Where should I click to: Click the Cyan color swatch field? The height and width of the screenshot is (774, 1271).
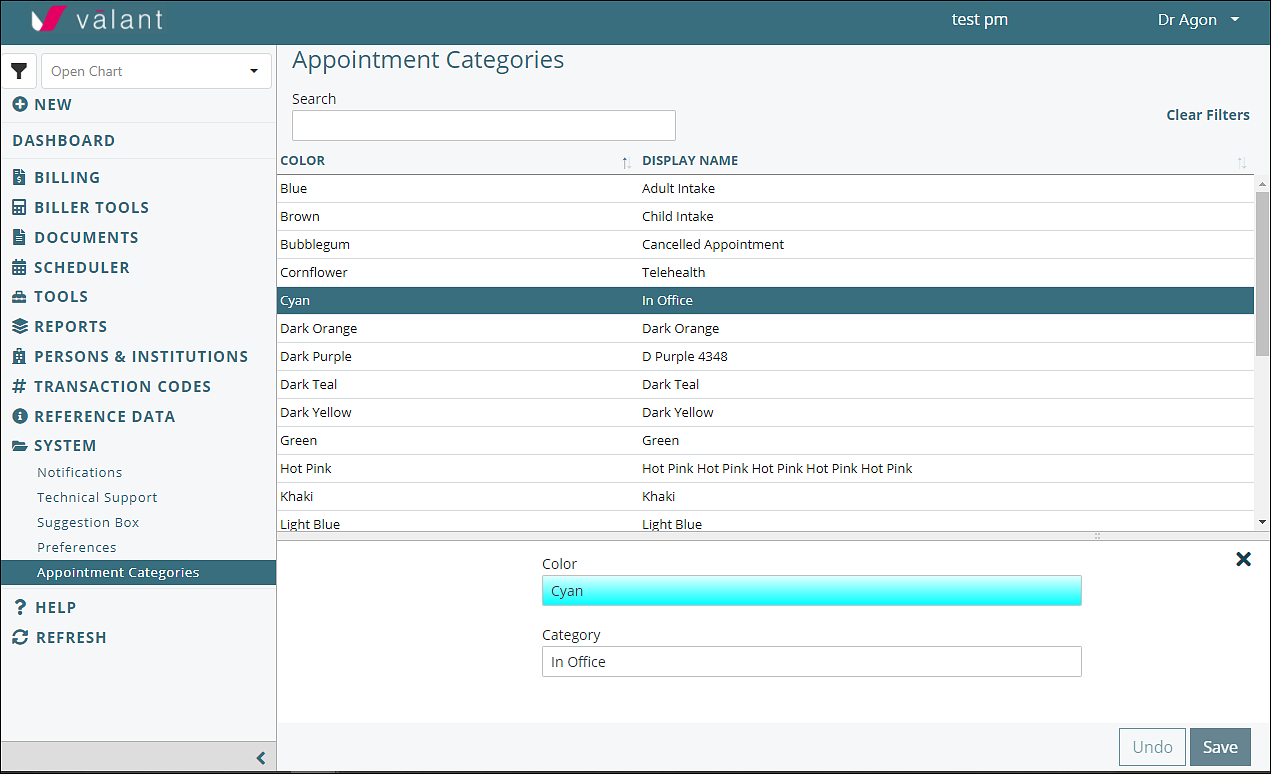811,590
